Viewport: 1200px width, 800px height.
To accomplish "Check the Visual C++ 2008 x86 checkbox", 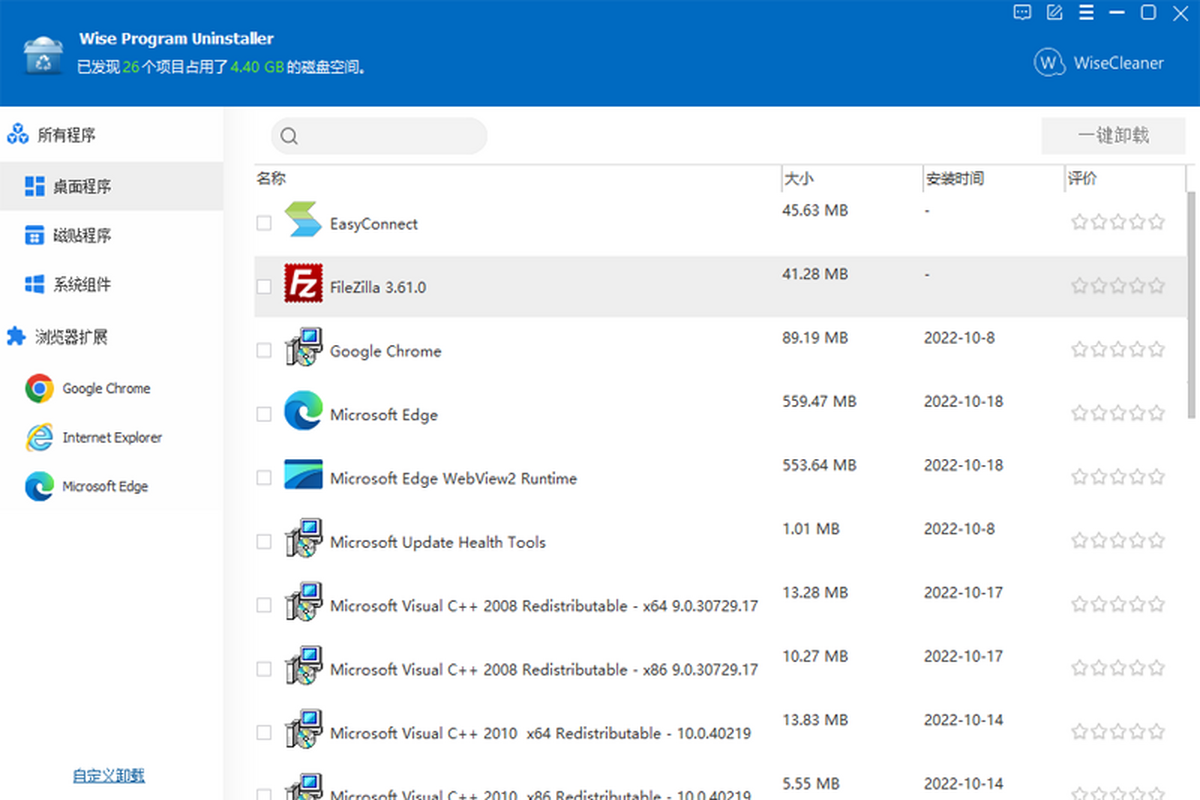I will pos(264,669).
